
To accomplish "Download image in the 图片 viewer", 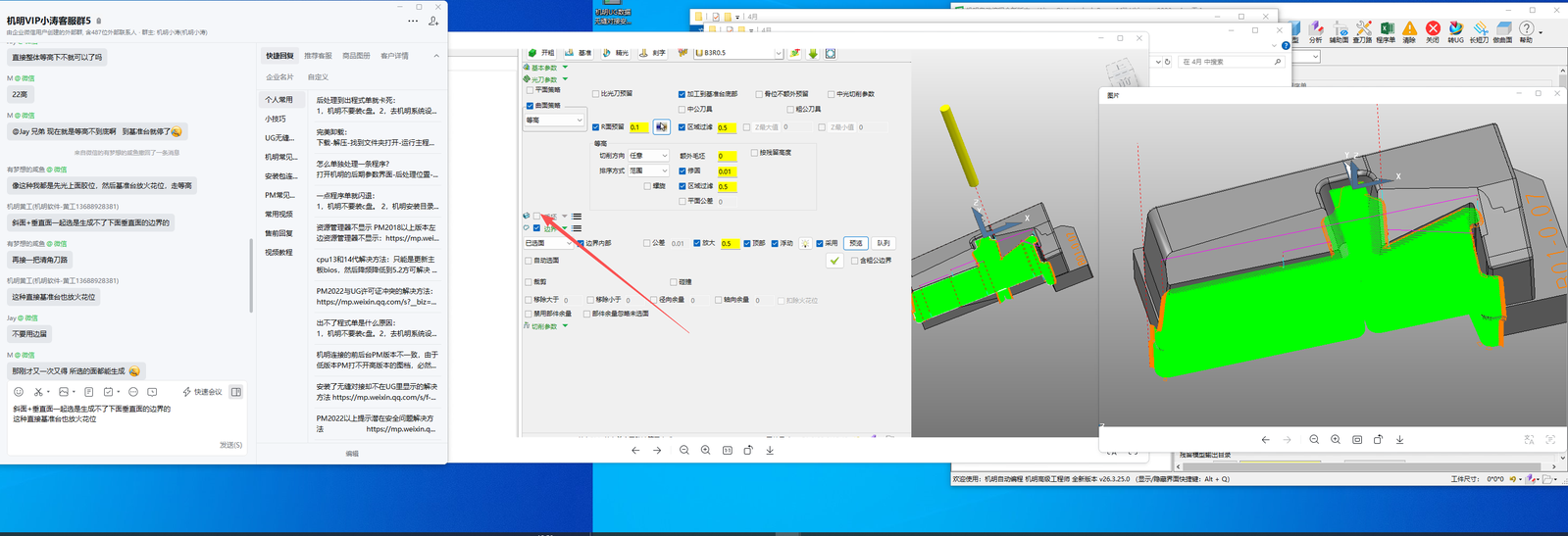I will click(1399, 440).
